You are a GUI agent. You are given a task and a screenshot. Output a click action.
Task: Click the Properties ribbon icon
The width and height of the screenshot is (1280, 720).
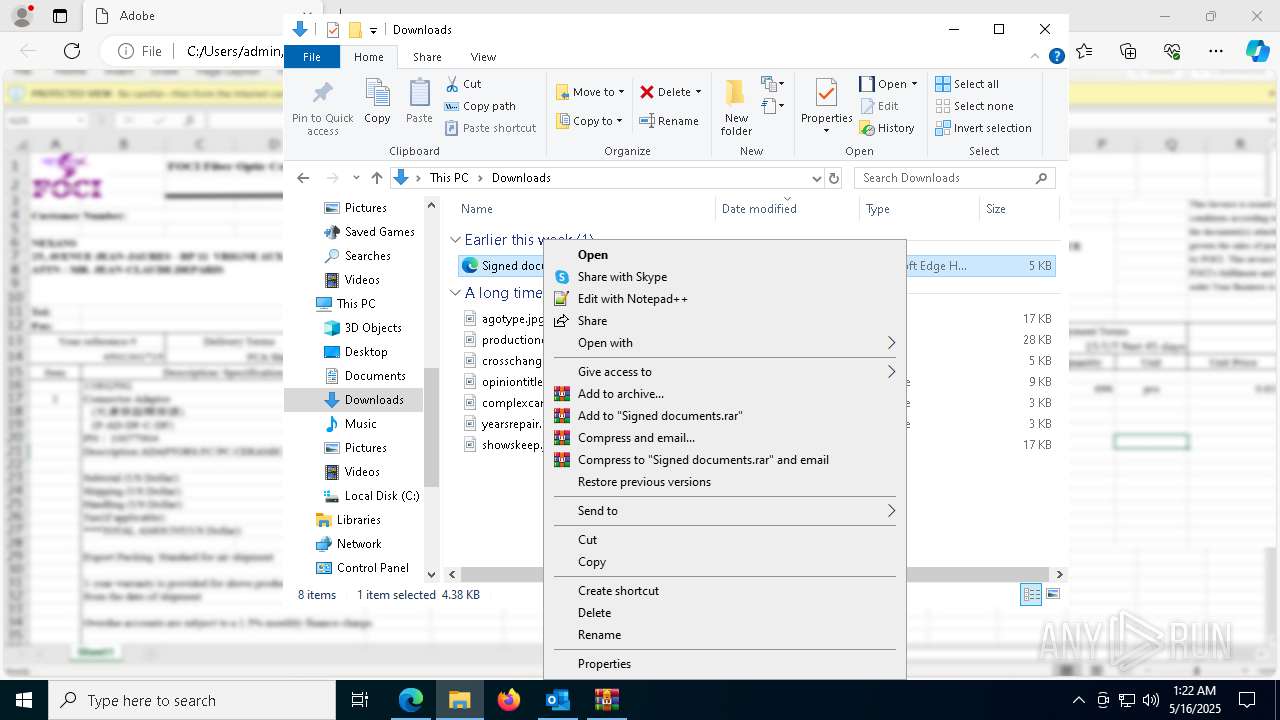pyautogui.click(x=826, y=95)
